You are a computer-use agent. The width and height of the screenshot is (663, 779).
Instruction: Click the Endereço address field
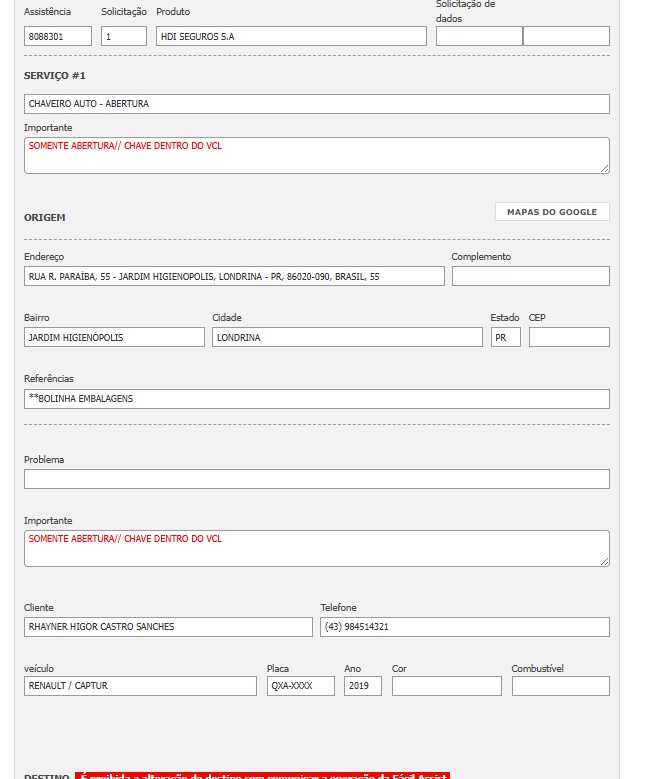tap(234, 276)
